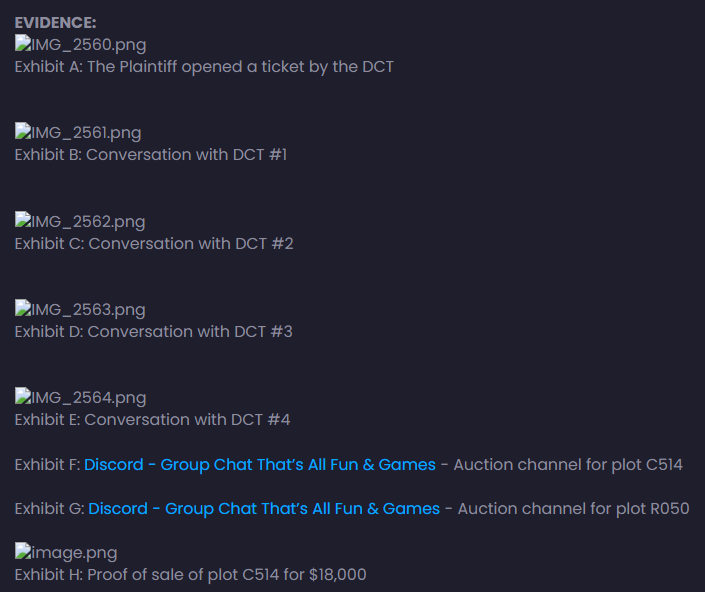Open the broken IMG_2560.png image

(x=80, y=45)
